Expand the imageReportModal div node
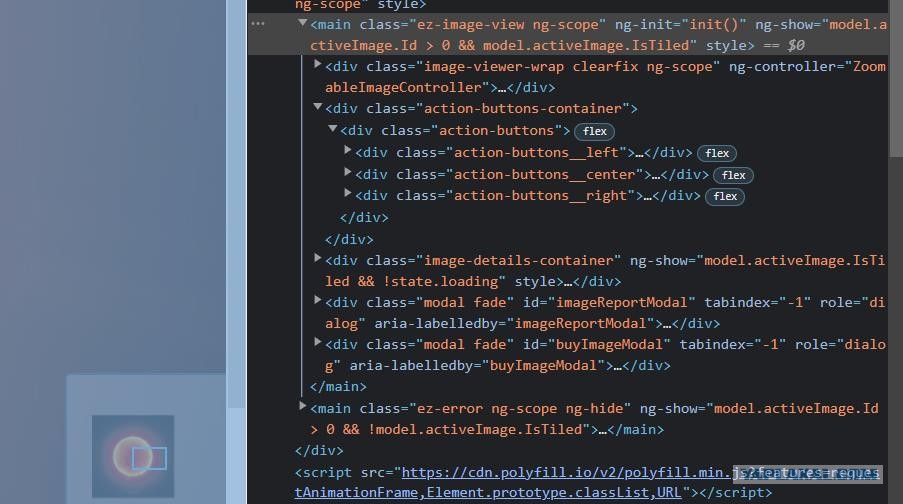The height and width of the screenshot is (504, 903). pos(317,300)
